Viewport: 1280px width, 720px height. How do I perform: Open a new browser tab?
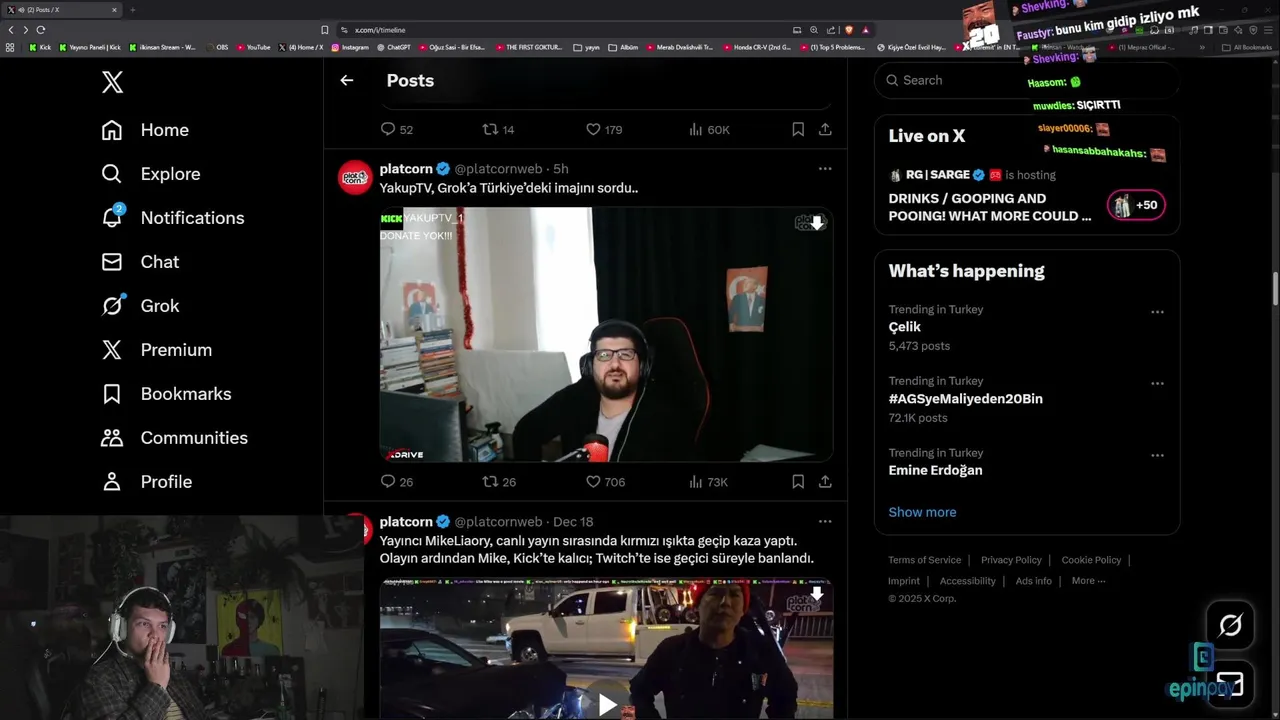click(x=132, y=10)
